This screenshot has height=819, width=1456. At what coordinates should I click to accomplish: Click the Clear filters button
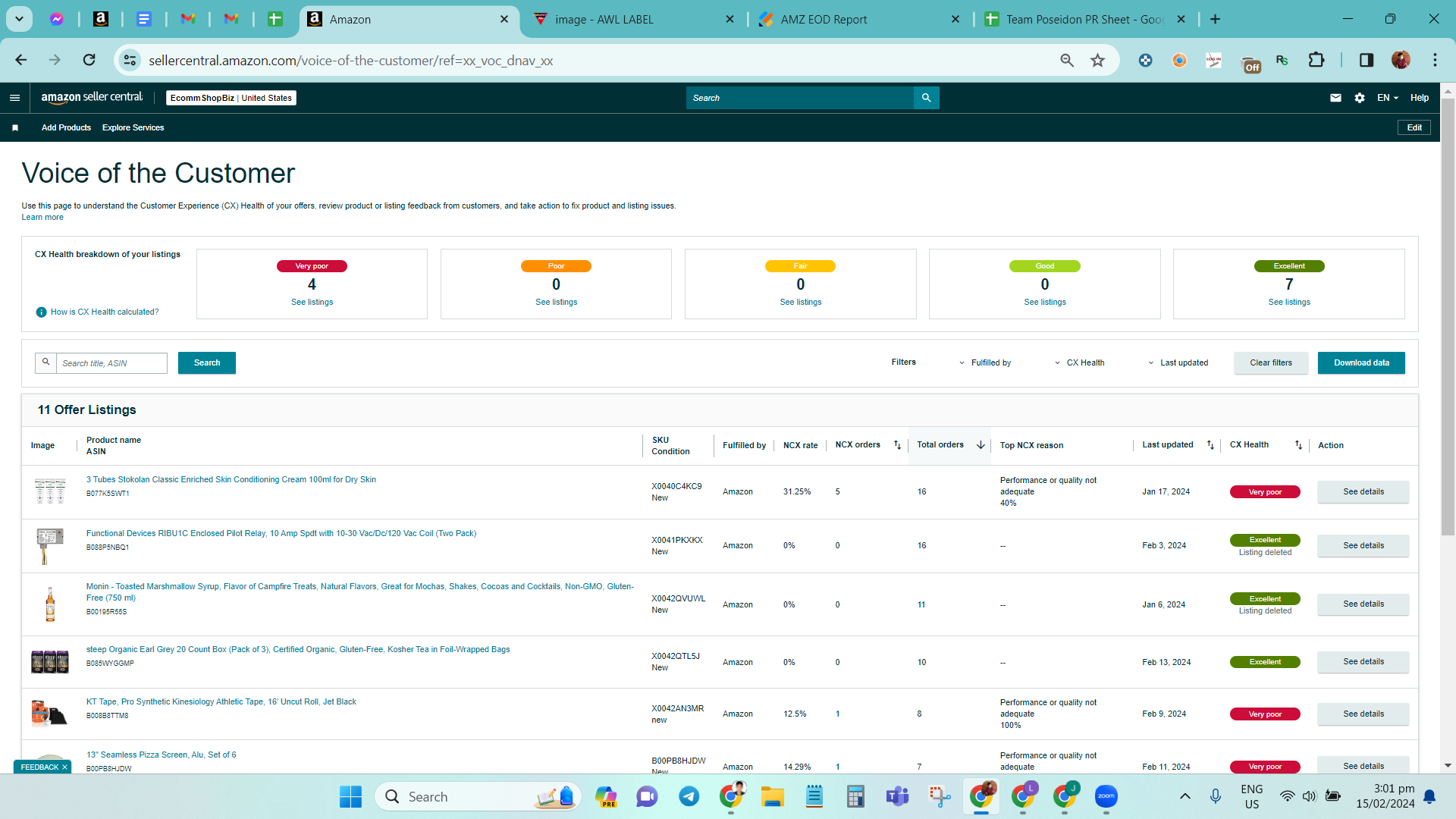click(x=1271, y=363)
